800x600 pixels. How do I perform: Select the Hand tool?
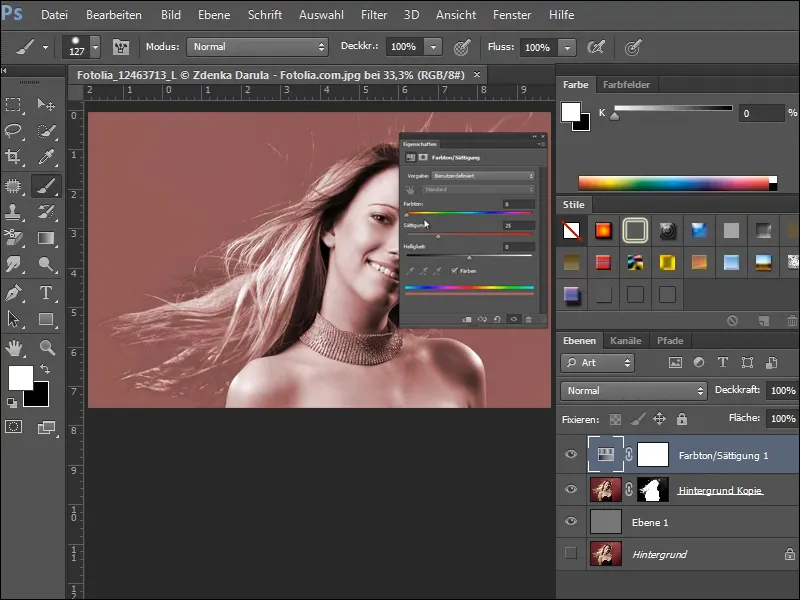tap(13, 348)
